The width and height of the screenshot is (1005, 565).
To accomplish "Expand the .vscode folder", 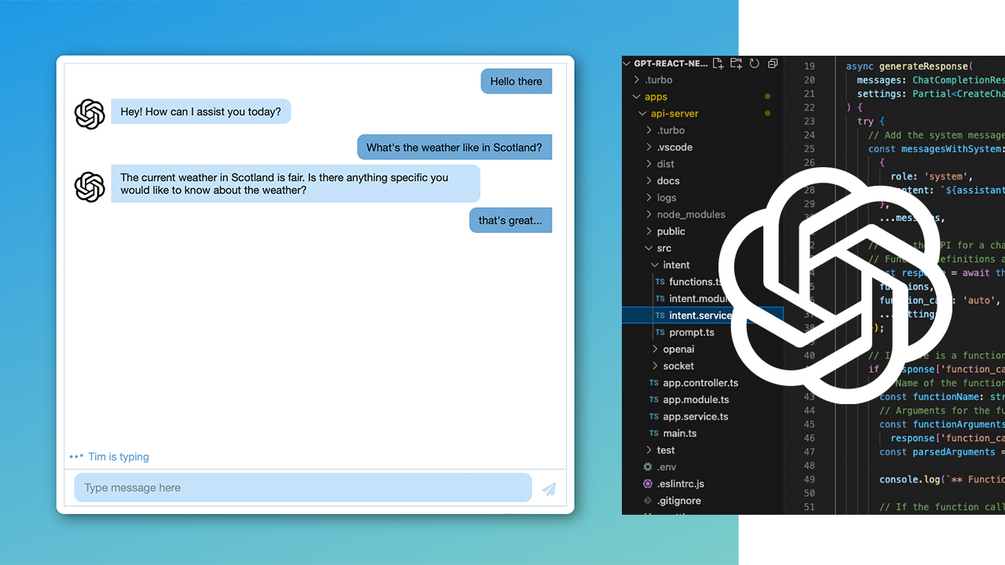I will click(649, 147).
